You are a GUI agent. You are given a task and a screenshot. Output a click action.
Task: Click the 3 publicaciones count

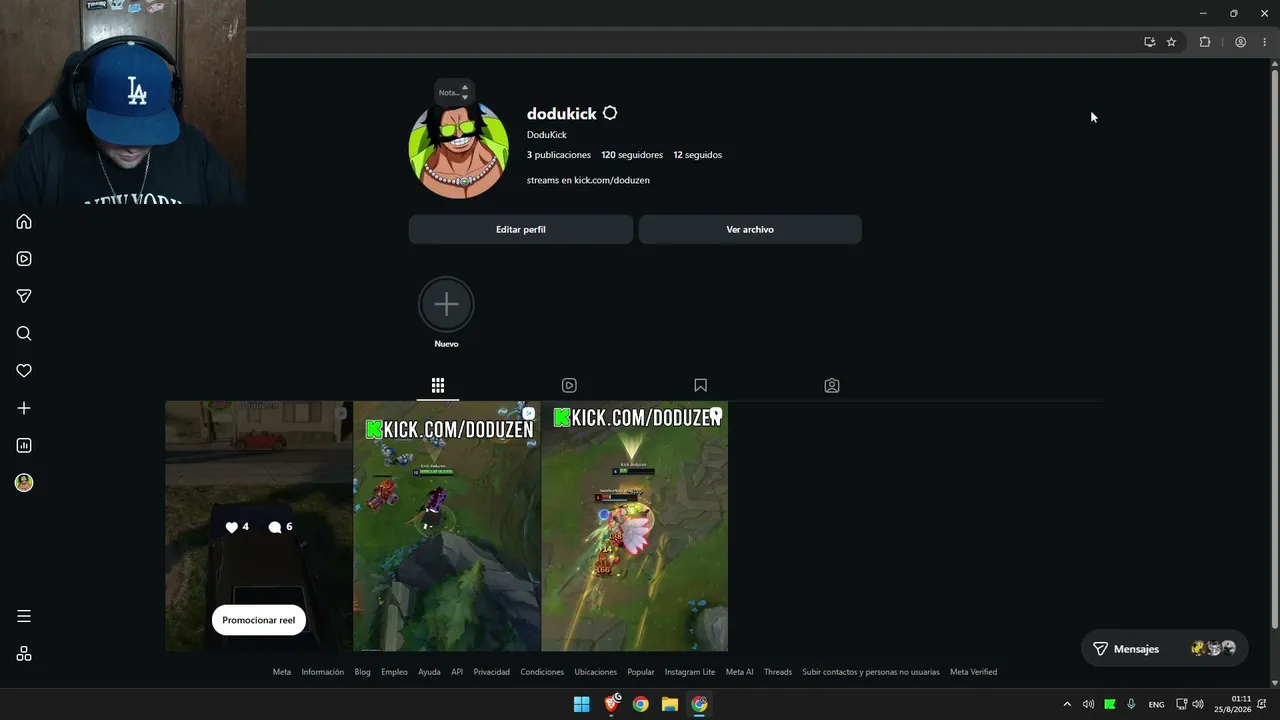pos(559,155)
